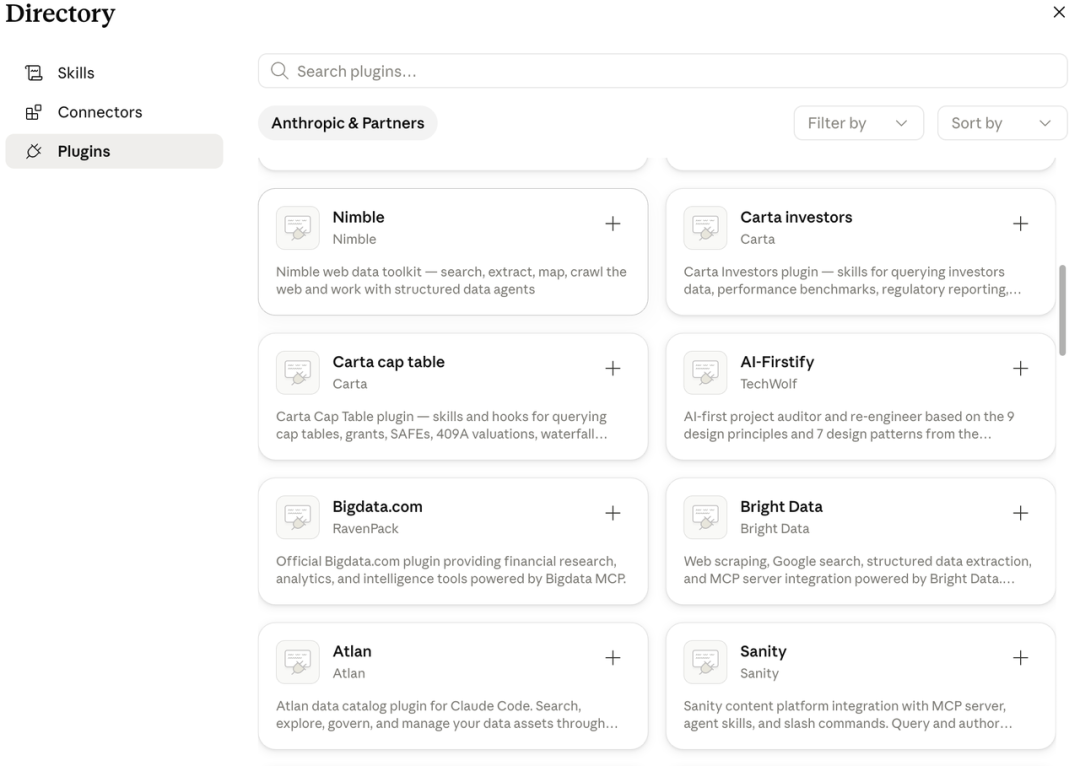1080x766 pixels.
Task: Click the Carta cap table thumbnail icon
Action: click(298, 373)
